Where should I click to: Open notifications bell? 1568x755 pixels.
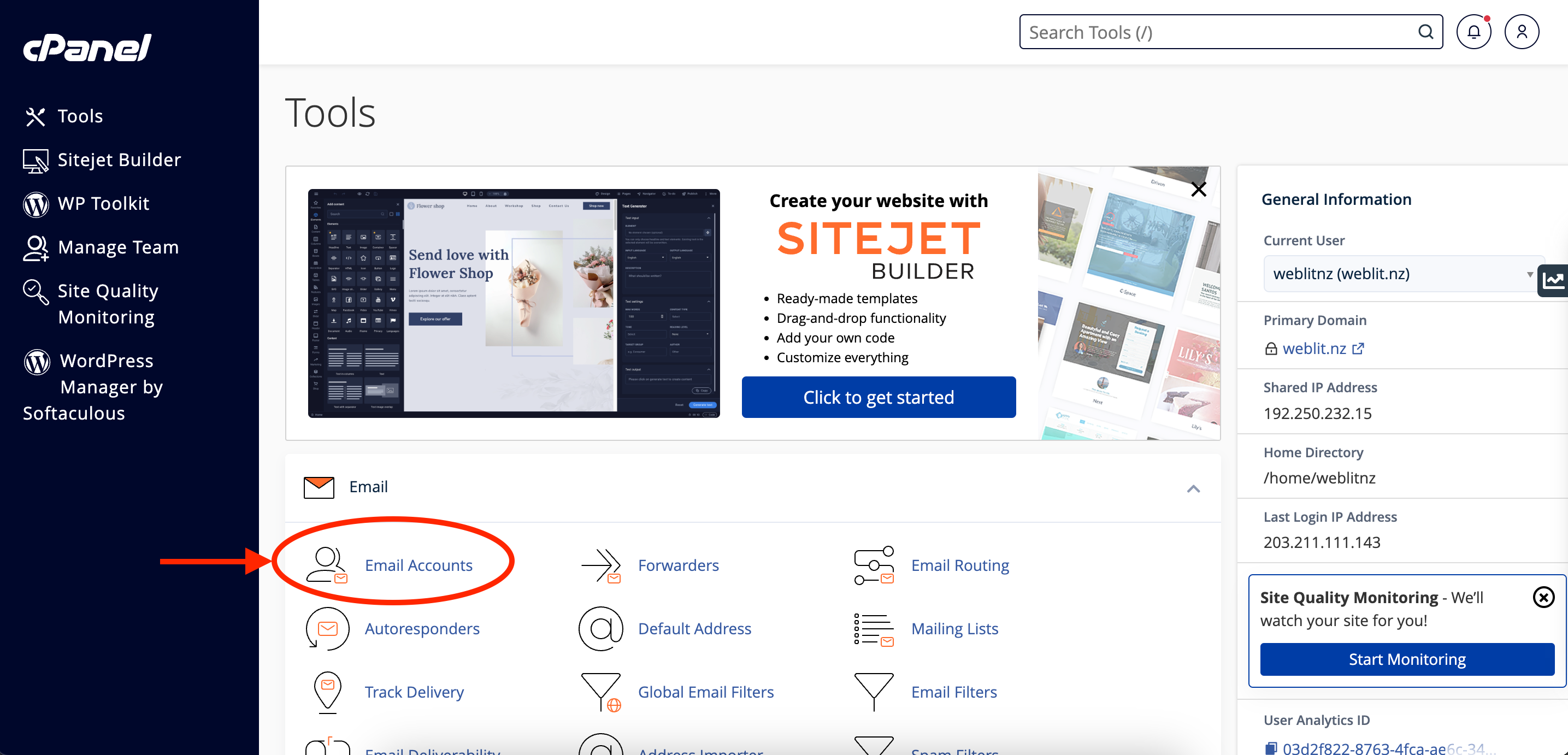pyautogui.click(x=1473, y=32)
